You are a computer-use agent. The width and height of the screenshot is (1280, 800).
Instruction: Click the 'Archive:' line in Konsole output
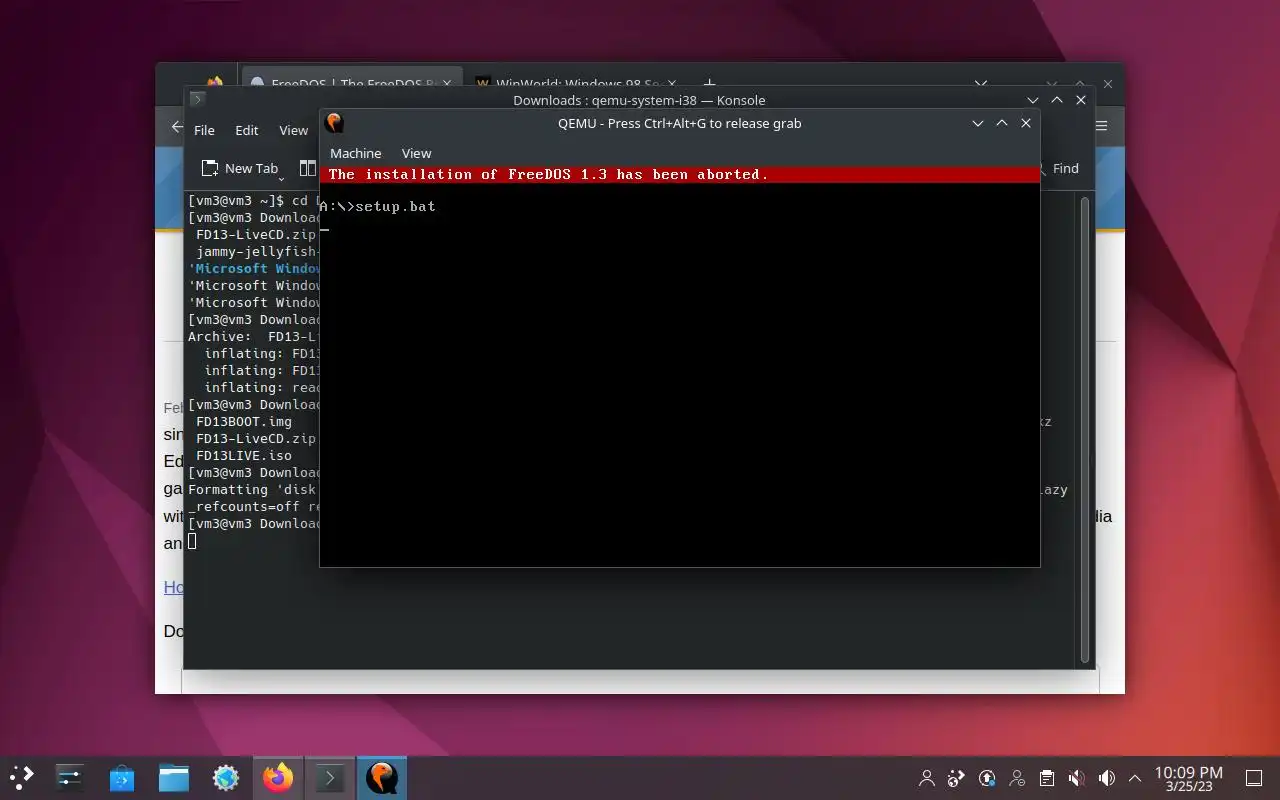pos(253,337)
